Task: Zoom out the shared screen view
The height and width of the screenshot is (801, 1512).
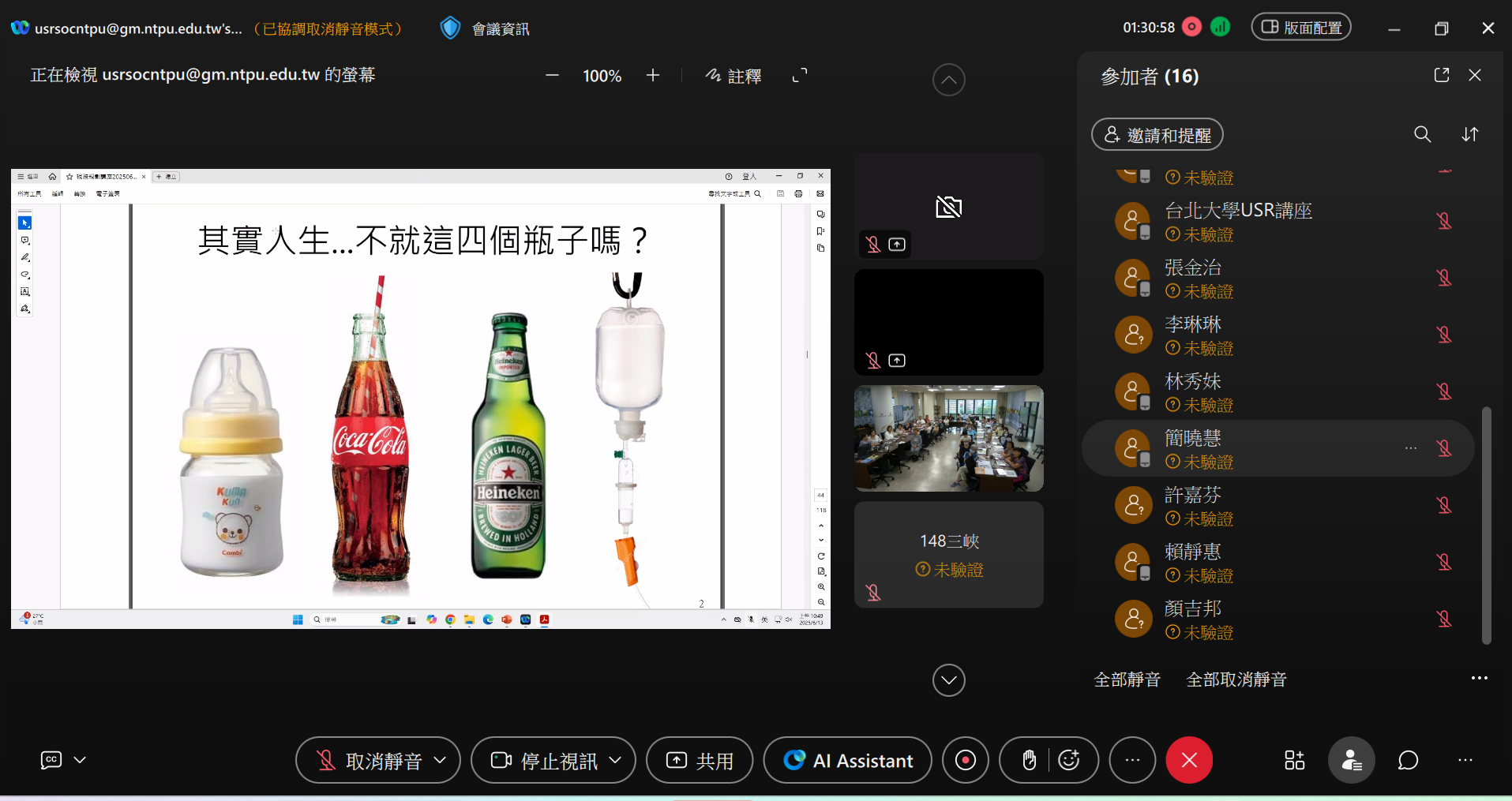Action: [x=552, y=76]
